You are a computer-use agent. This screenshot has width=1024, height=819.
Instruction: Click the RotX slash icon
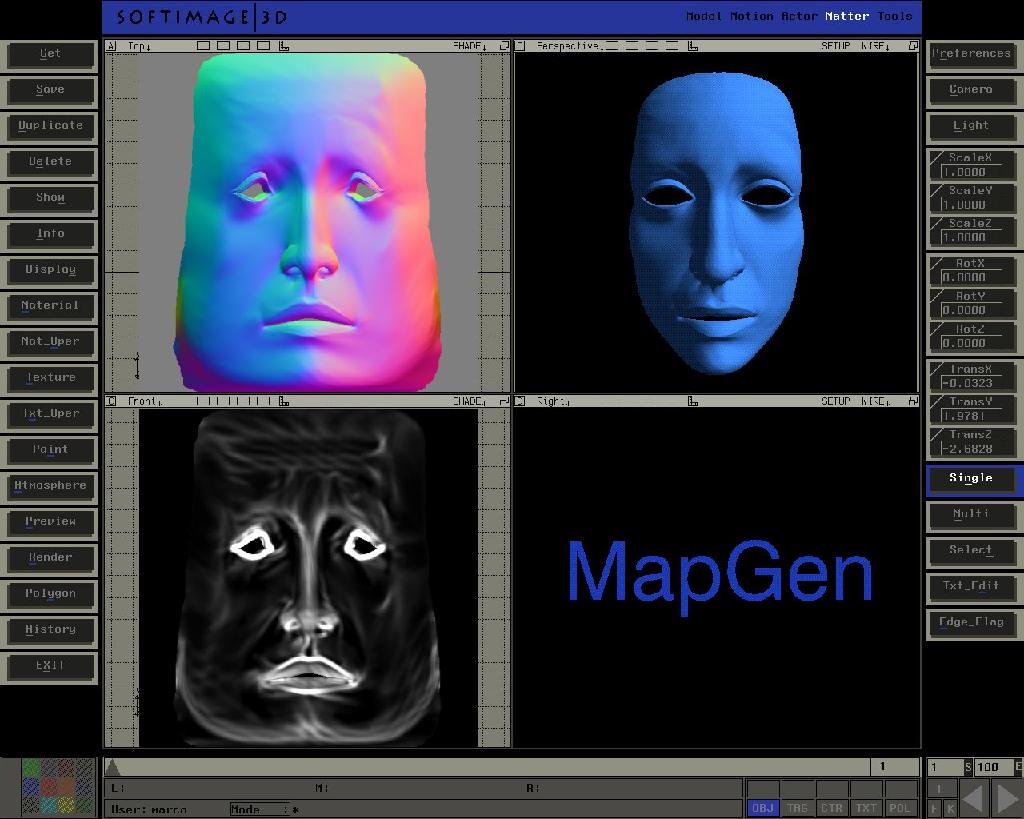tap(937, 263)
